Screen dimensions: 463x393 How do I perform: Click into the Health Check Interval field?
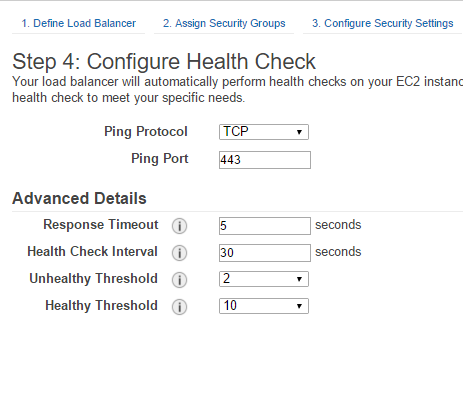click(265, 253)
